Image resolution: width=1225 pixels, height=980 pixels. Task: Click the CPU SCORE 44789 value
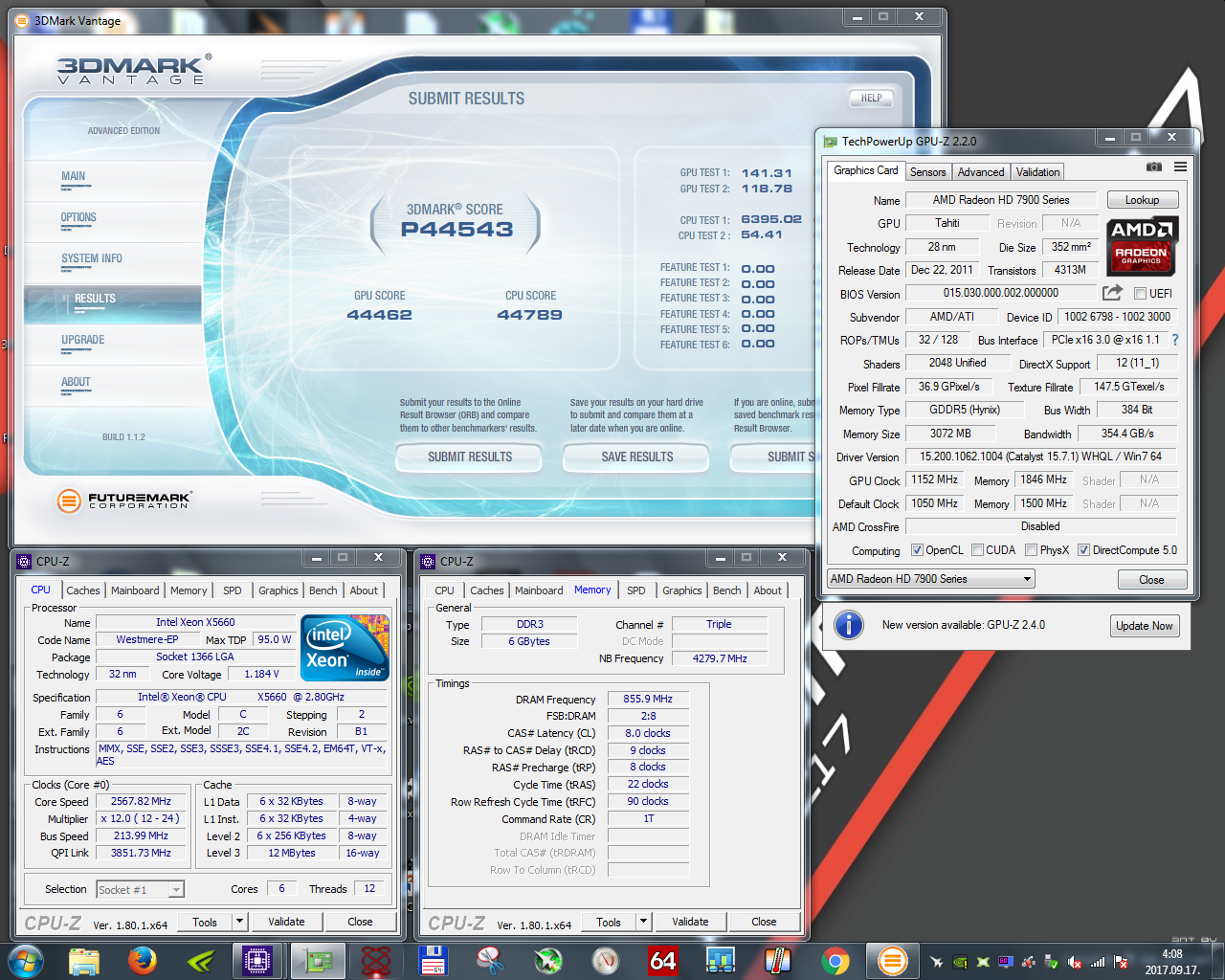(x=529, y=315)
